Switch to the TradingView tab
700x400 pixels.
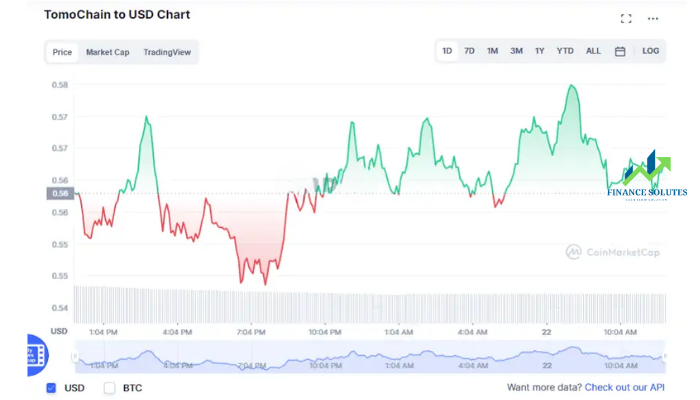tap(167, 52)
